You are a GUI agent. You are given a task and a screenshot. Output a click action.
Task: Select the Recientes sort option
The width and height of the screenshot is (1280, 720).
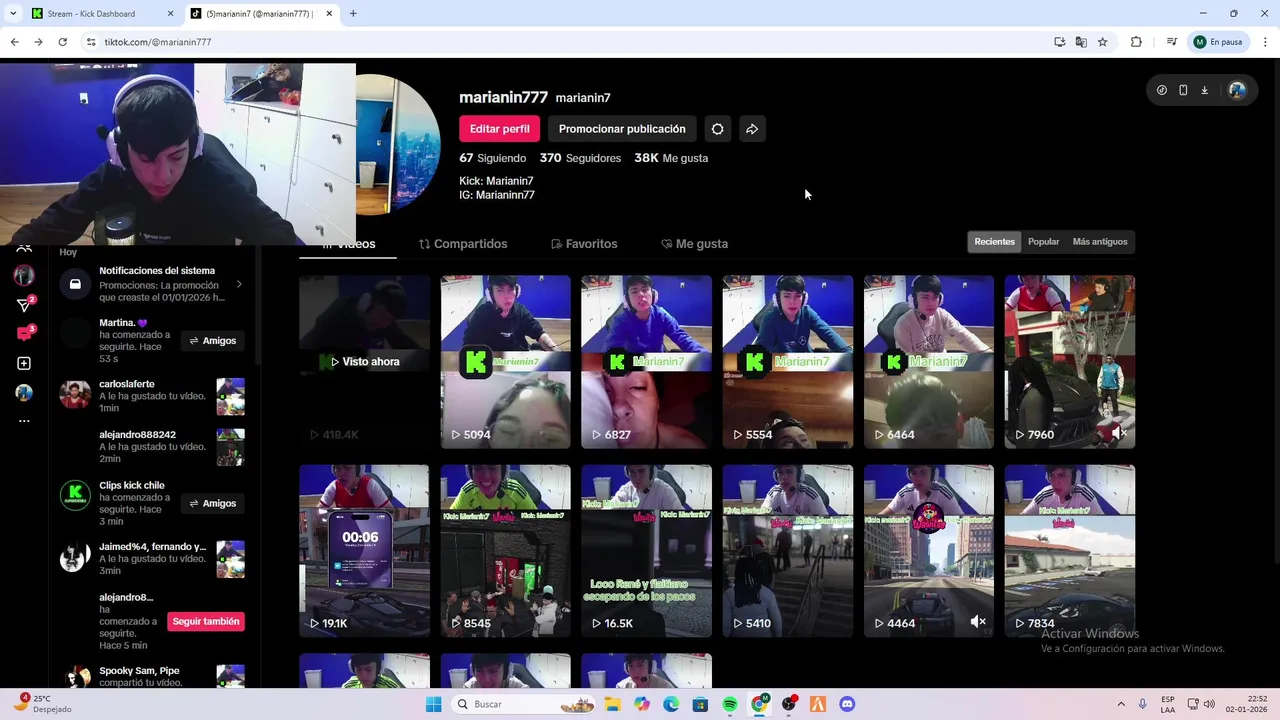coord(994,242)
